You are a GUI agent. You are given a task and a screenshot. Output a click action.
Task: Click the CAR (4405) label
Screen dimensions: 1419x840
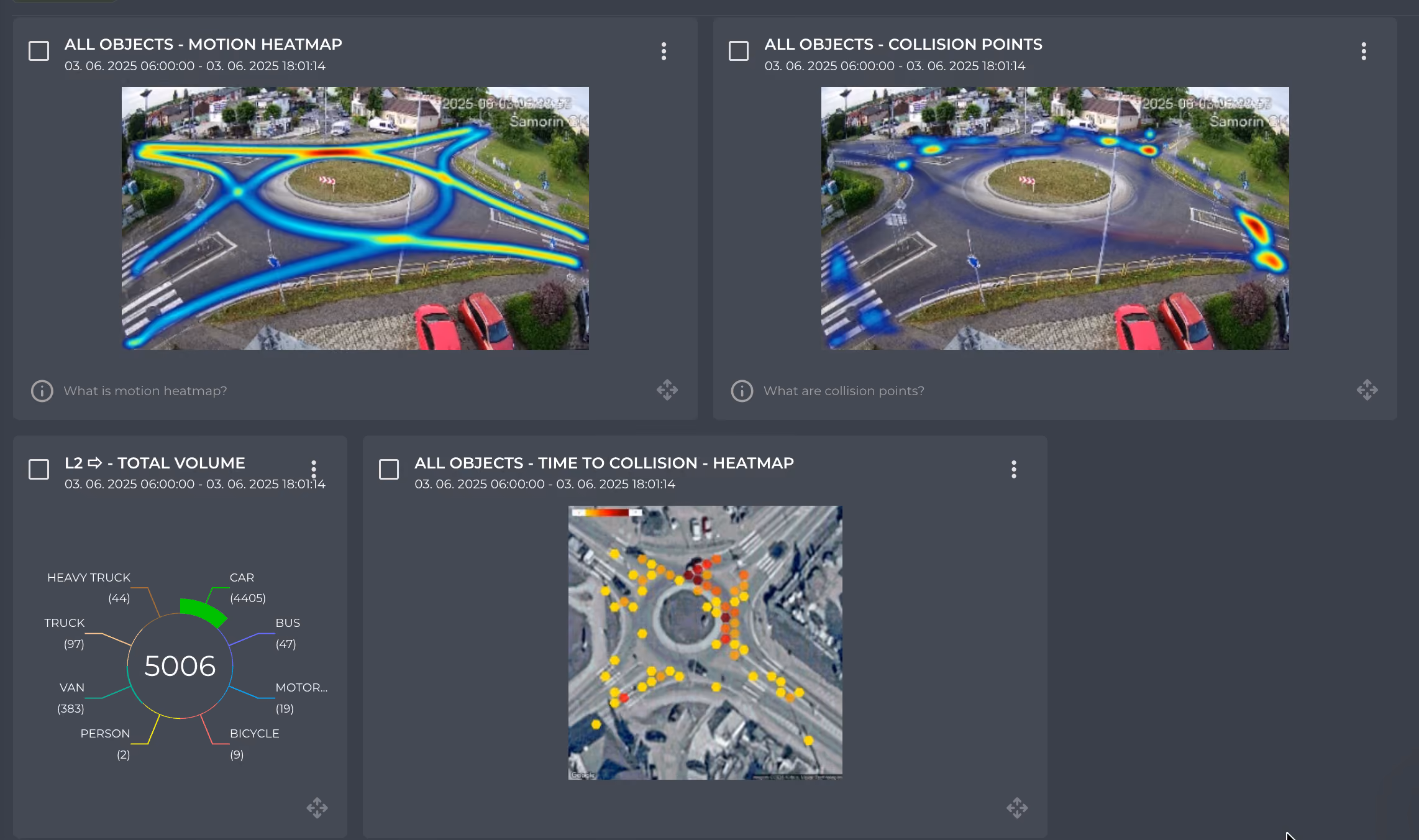(248, 588)
